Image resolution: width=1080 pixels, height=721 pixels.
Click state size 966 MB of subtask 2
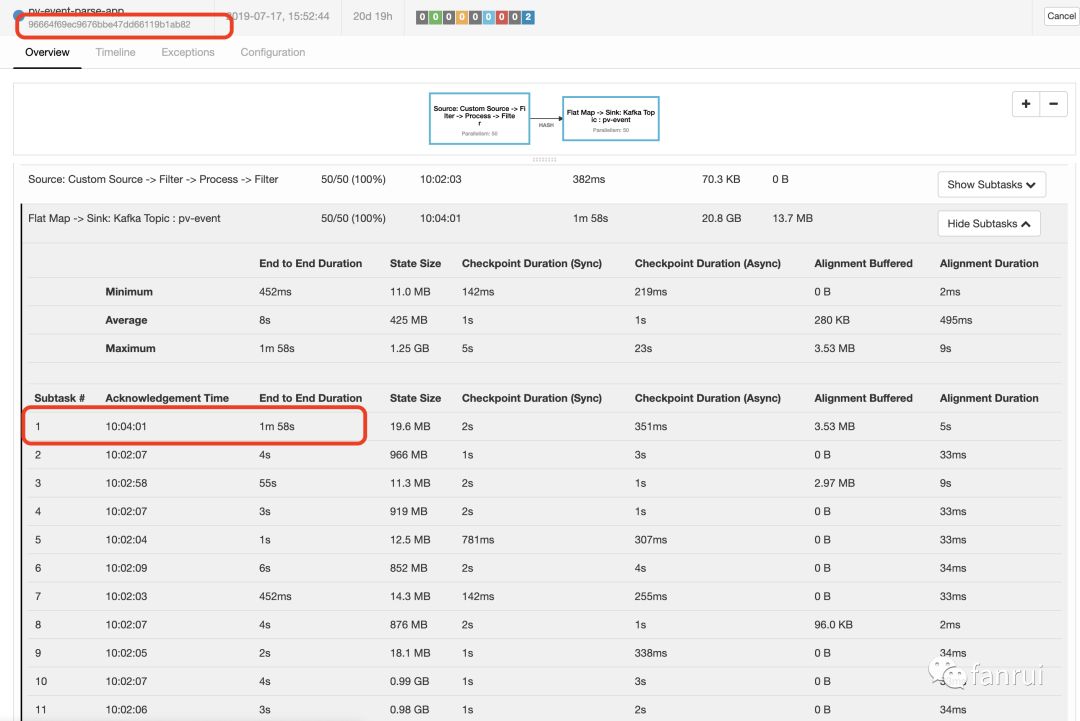pyautogui.click(x=408, y=455)
